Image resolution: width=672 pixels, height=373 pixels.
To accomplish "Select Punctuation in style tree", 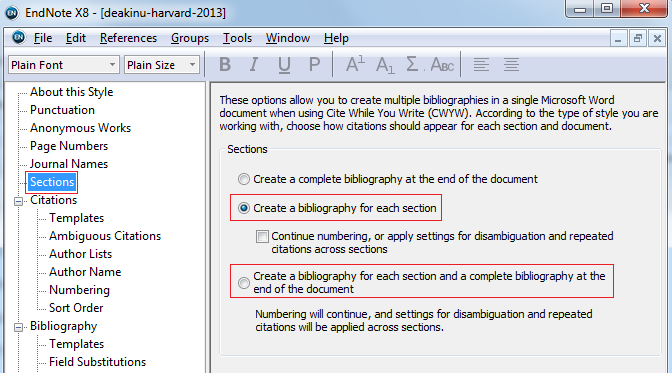I will click(x=62, y=110).
